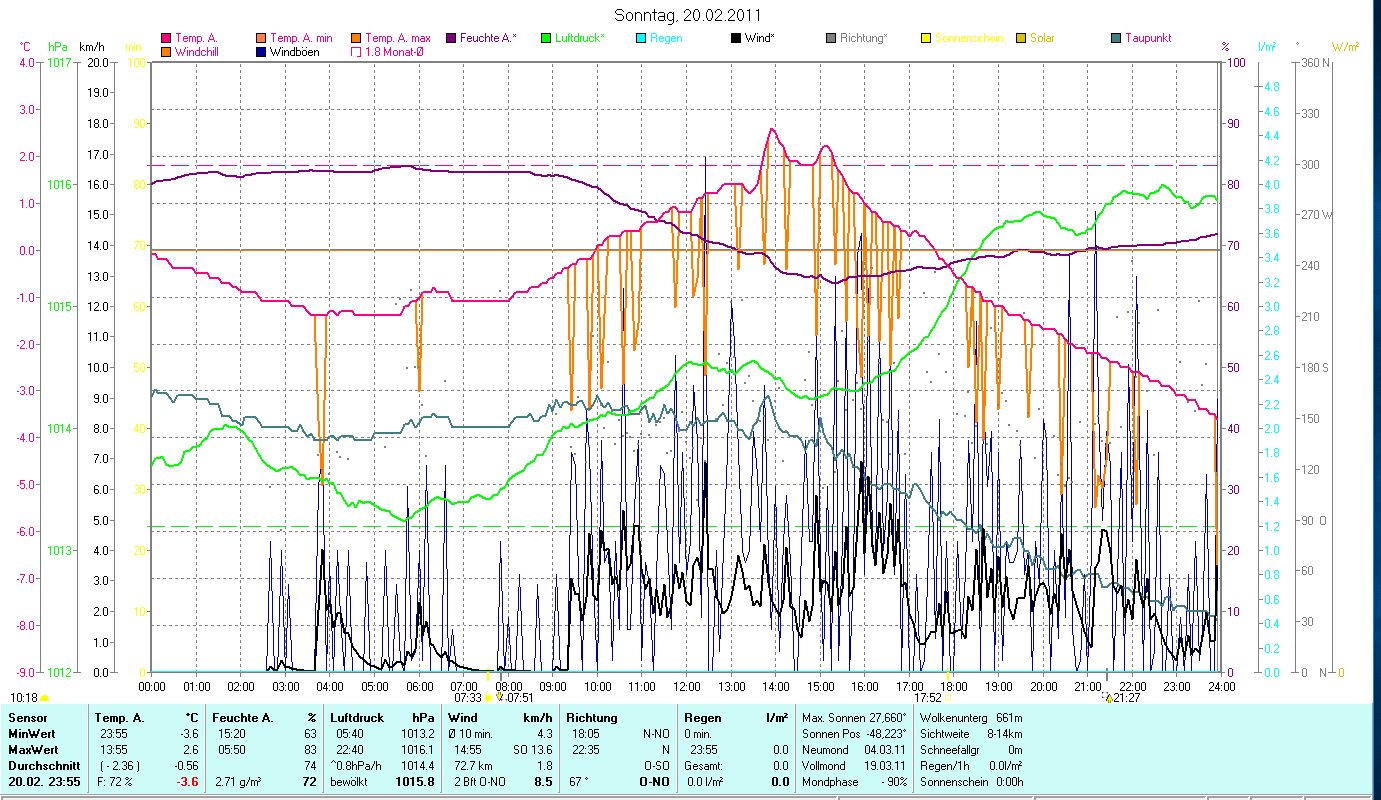The image size is (1381, 800).
Task: Click the Solar legend label
Action: 1044,38
